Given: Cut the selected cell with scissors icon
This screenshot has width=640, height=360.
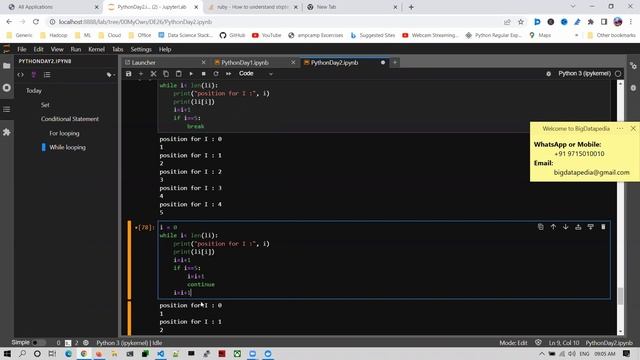Looking at the screenshot, I should 153,74.
